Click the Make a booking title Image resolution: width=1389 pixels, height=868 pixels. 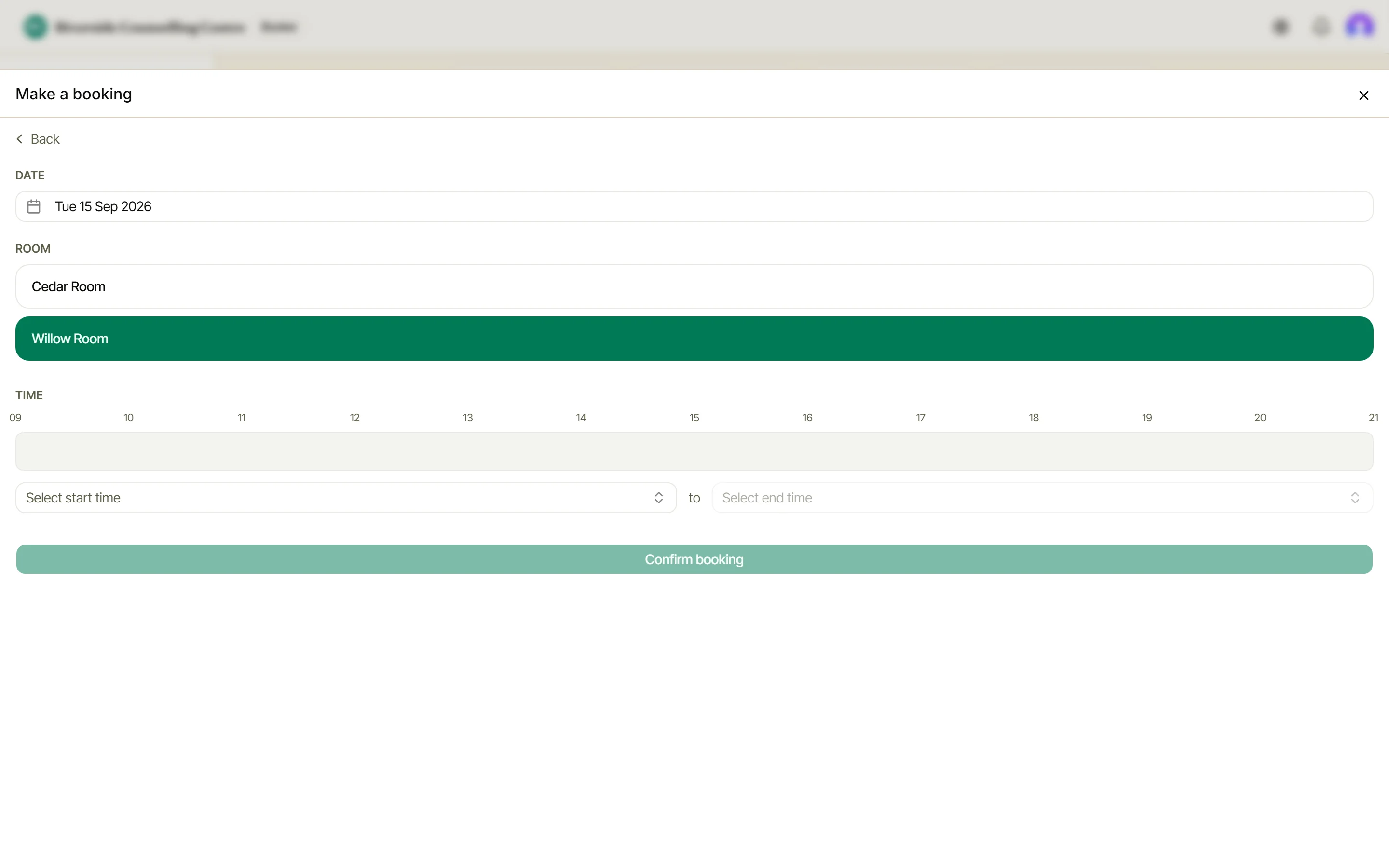[x=73, y=94]
